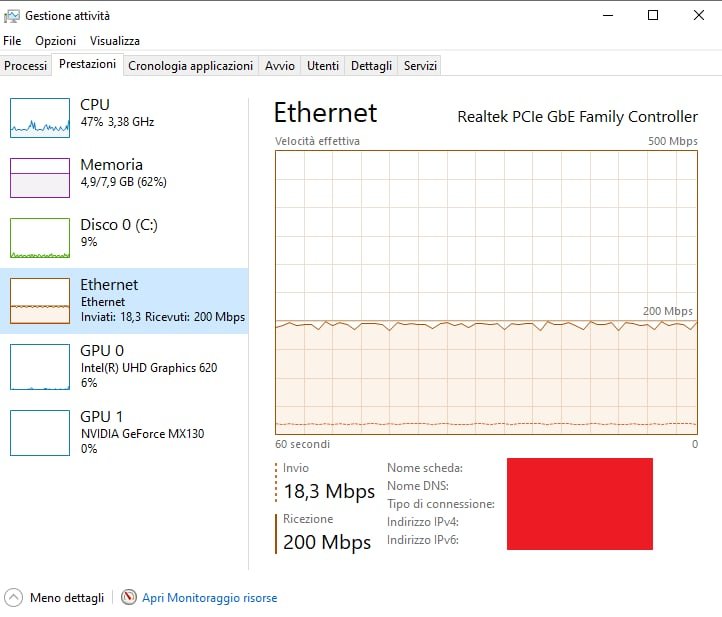Click the Ethernet throughput graph area

pos(486,292)
